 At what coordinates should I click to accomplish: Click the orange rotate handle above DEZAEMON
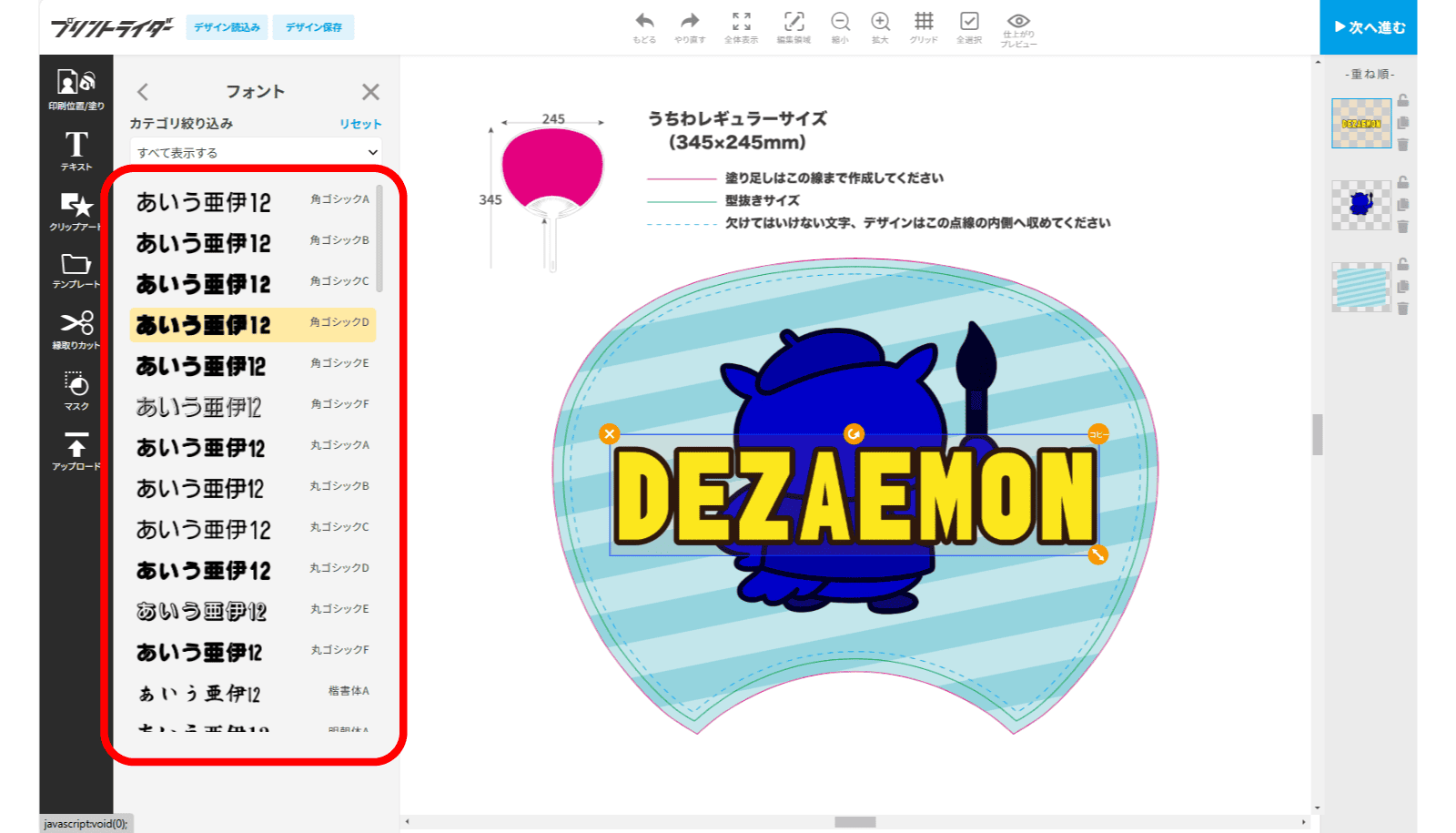[x=854, y=434]
